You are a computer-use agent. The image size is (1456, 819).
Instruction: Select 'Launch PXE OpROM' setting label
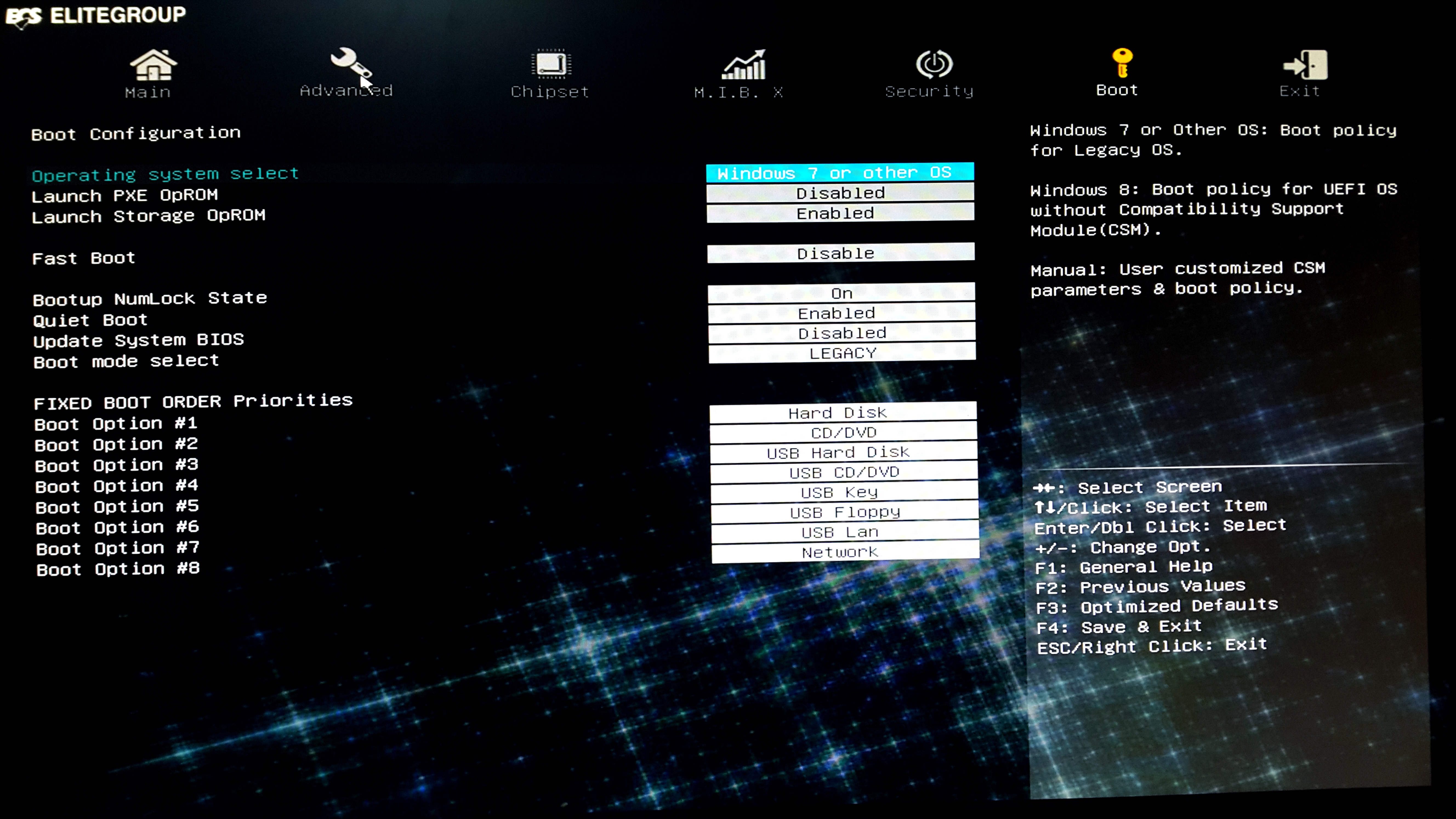[125, 195]
